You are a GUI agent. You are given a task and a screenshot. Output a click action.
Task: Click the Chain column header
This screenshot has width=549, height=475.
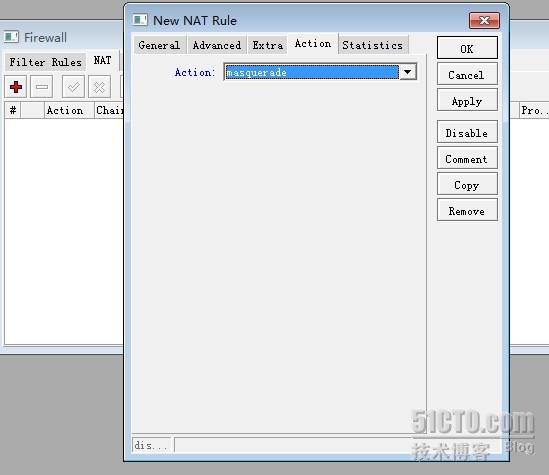109,110
